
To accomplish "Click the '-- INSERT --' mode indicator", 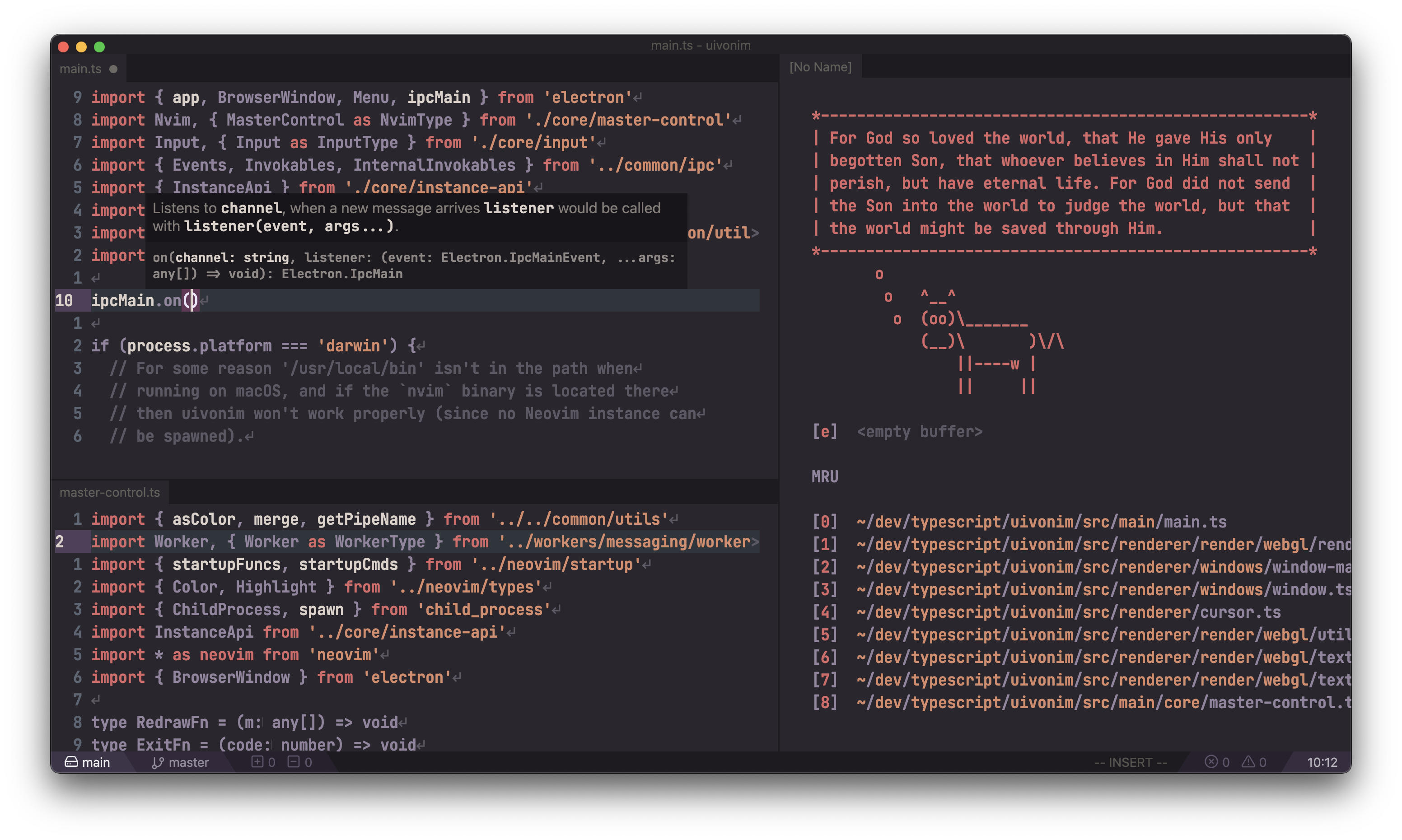I will 1130,762.
